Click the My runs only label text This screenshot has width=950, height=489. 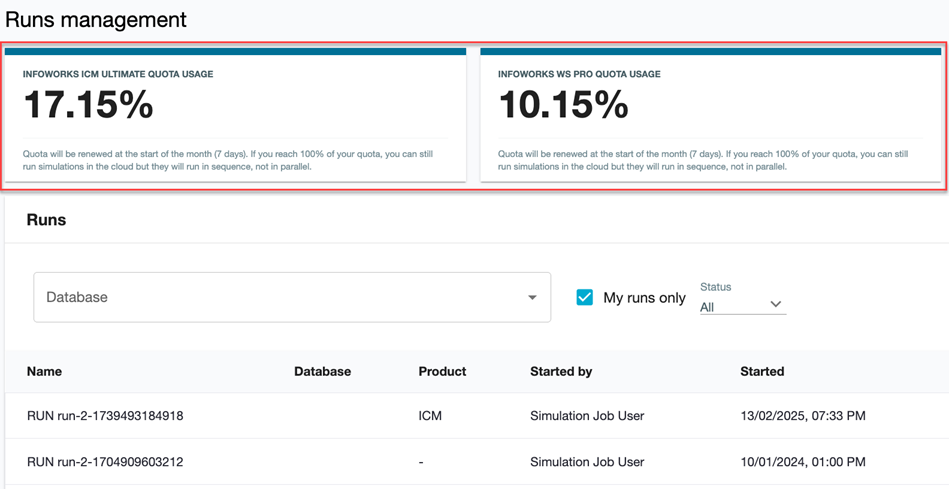644,298
